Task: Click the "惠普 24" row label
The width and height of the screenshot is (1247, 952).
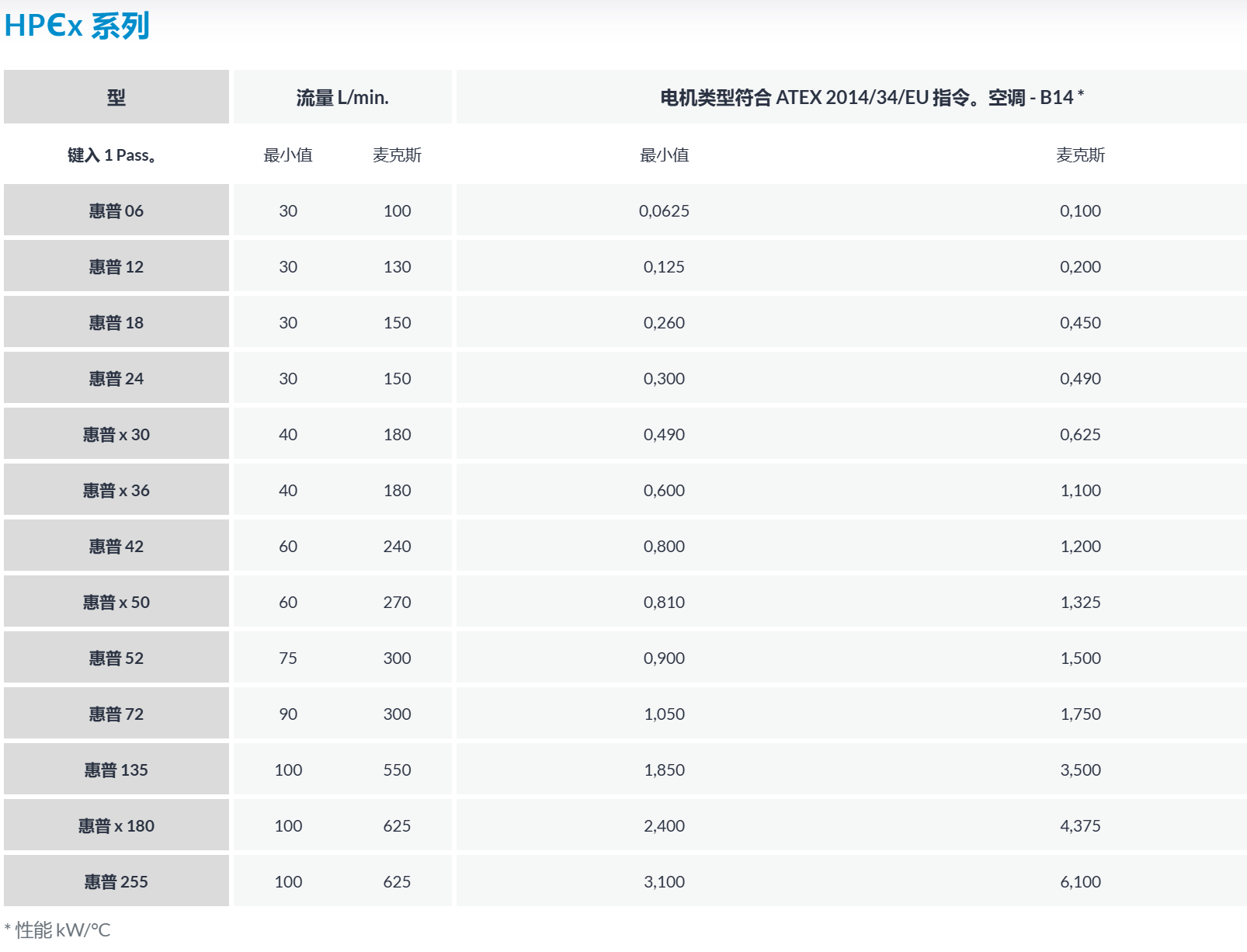Action: point(116,378)
